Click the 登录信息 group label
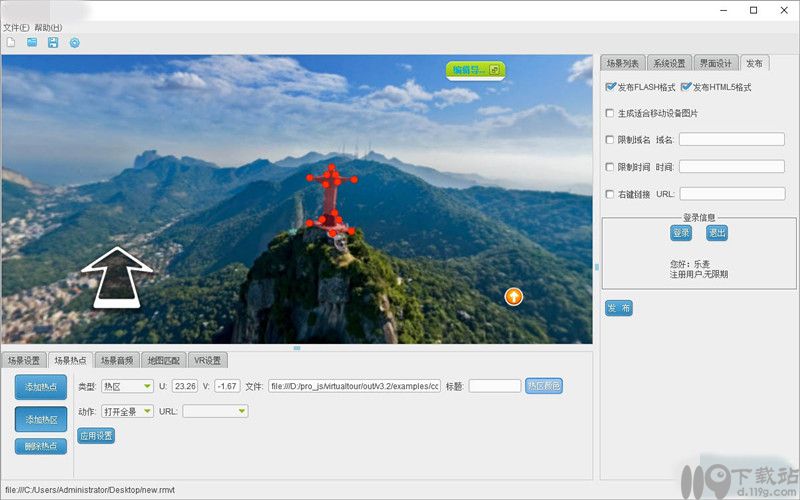The width and height of the screenshot is (800, 500). click(x=699, y=217)
